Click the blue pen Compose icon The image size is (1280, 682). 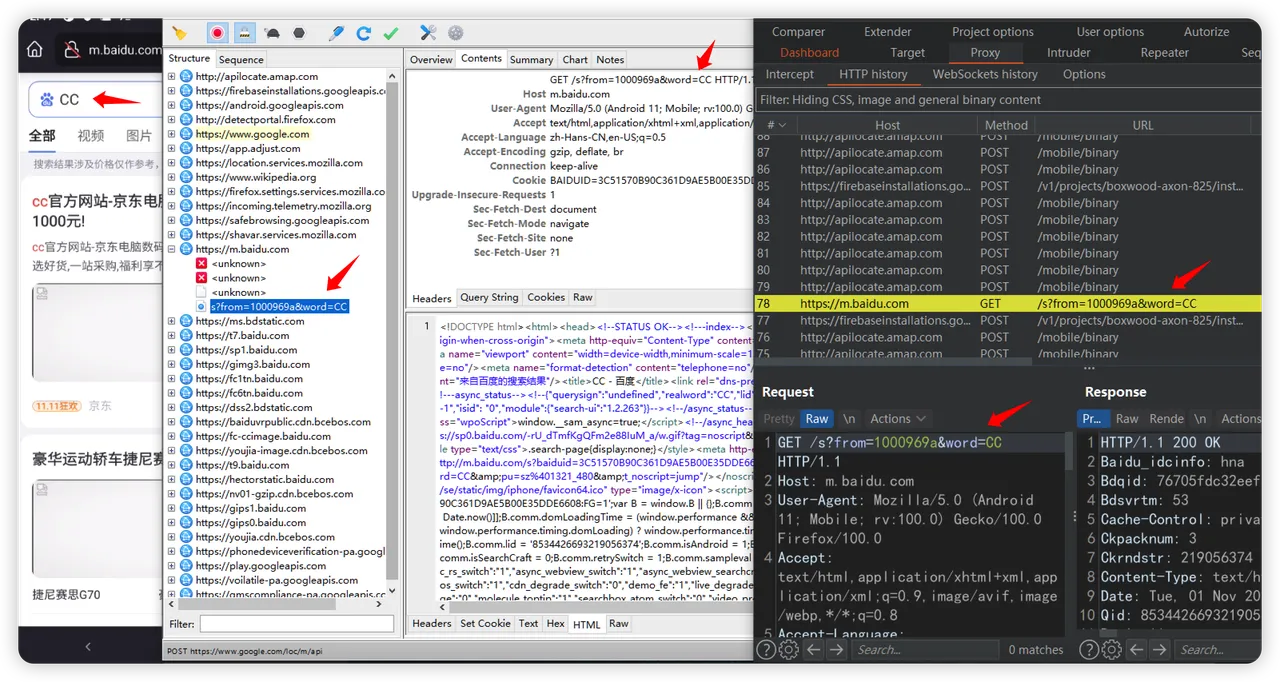336,33
